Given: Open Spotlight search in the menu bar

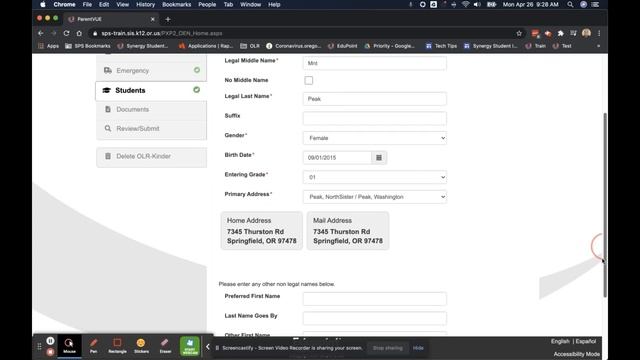Looking at the screenshot, I should pos(570,4).
